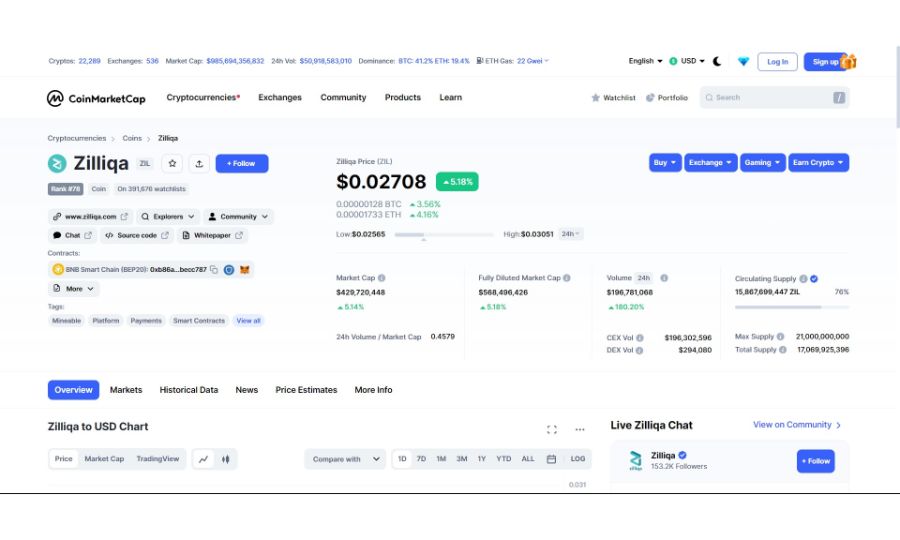Screen dimensions: 900x540
Task: Open 24h price range dropdown
Action: click(x=571, y=234)
